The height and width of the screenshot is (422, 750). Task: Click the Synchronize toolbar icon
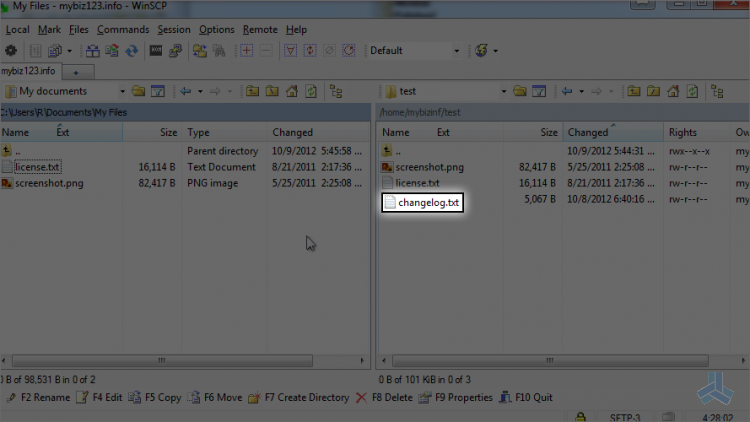pyautogui.click(x=112, y=50)
